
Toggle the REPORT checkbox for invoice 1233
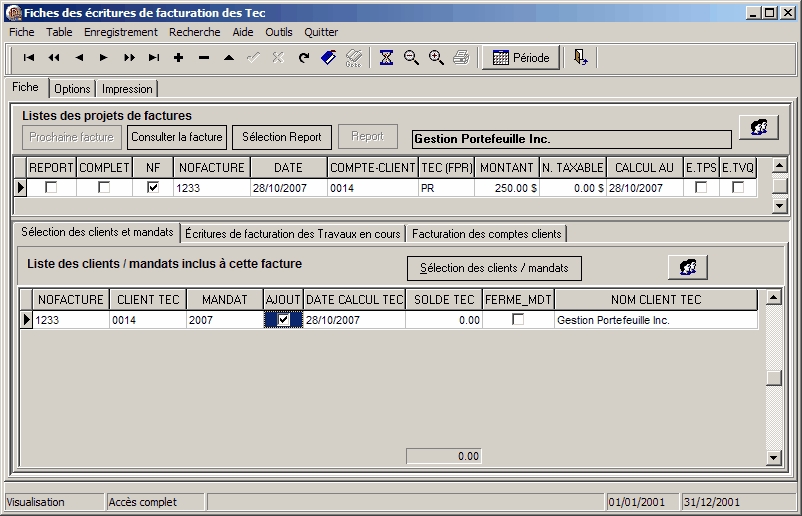pos(51,188)
